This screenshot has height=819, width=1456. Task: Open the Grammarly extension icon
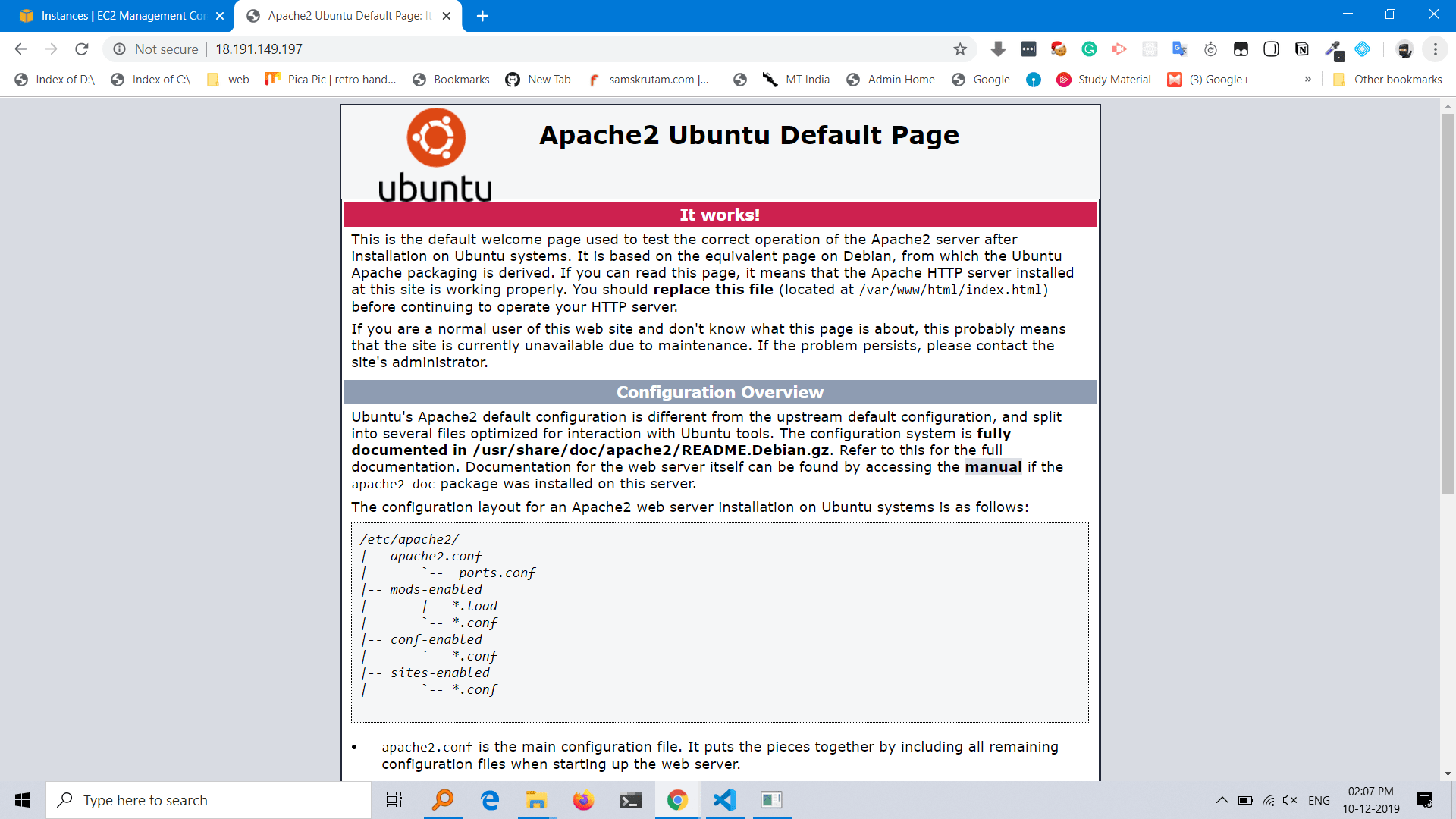tap(1089, 49)
